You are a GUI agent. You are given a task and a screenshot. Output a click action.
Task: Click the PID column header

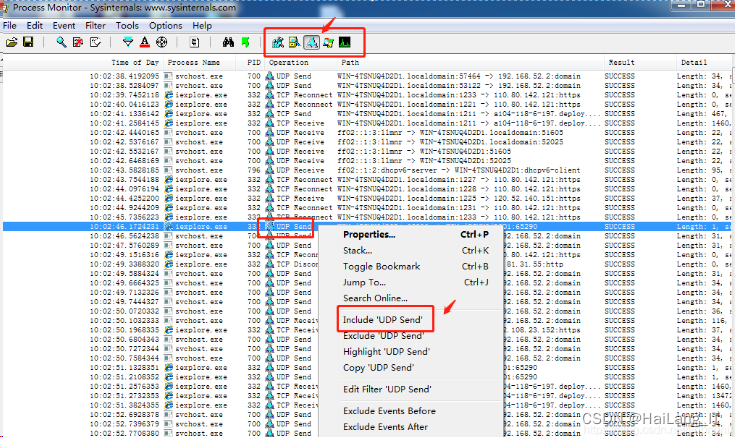pos(254,62)
